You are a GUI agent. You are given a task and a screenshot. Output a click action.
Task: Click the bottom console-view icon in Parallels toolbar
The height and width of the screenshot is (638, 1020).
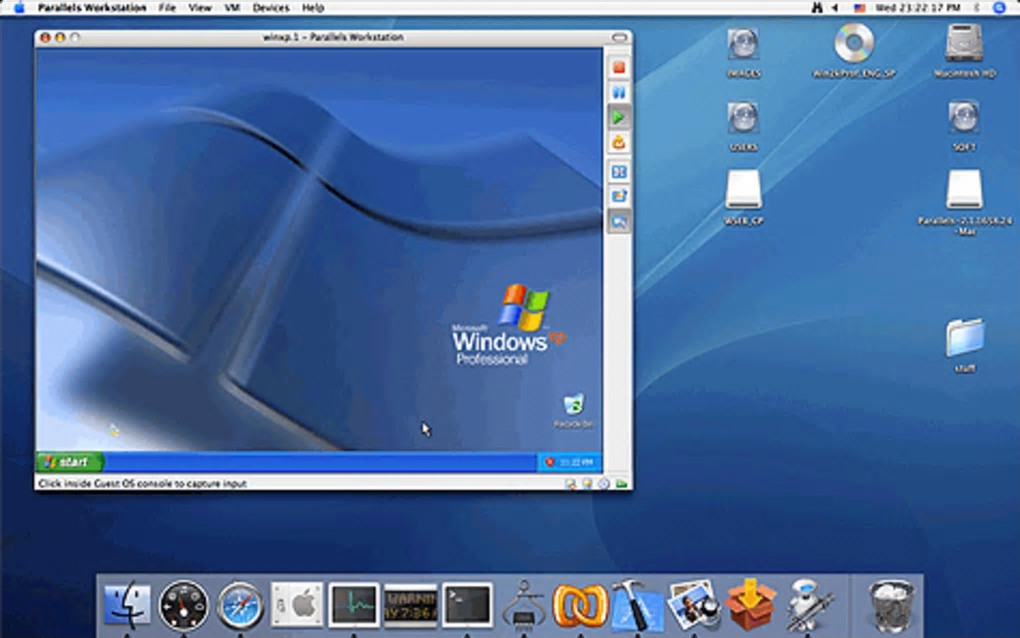tap(619, 222)
